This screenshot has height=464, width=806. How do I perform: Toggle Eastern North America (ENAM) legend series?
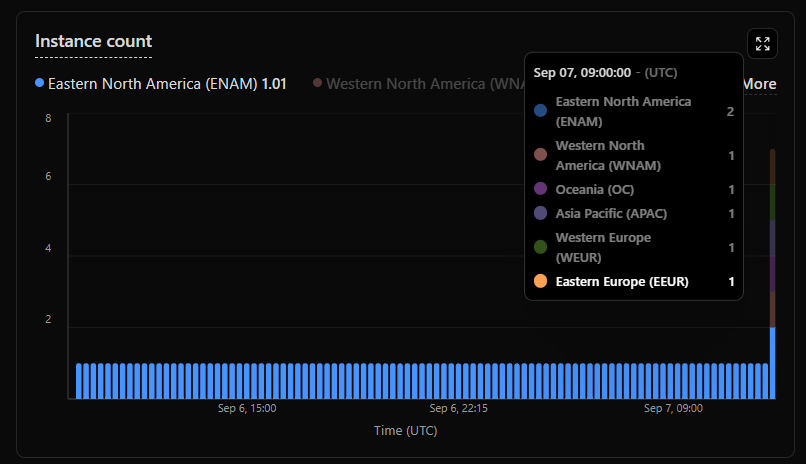[161, 84]
